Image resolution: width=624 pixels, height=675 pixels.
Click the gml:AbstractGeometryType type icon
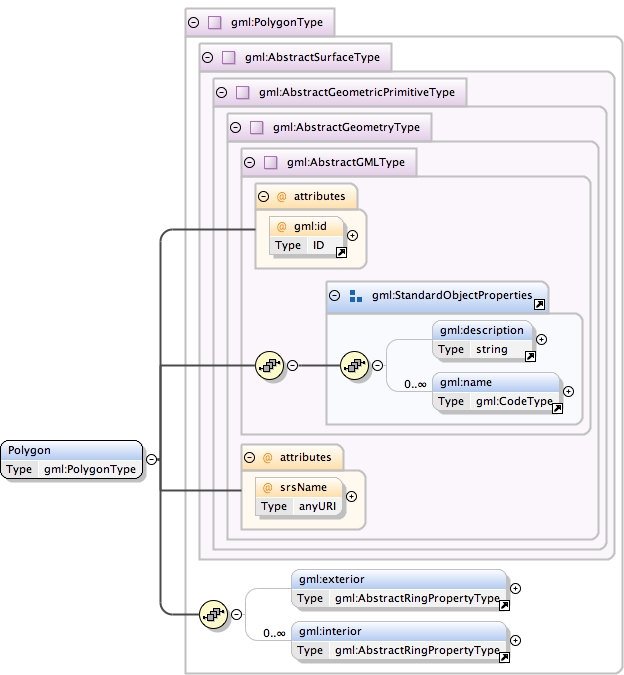(x=256, y=127)
